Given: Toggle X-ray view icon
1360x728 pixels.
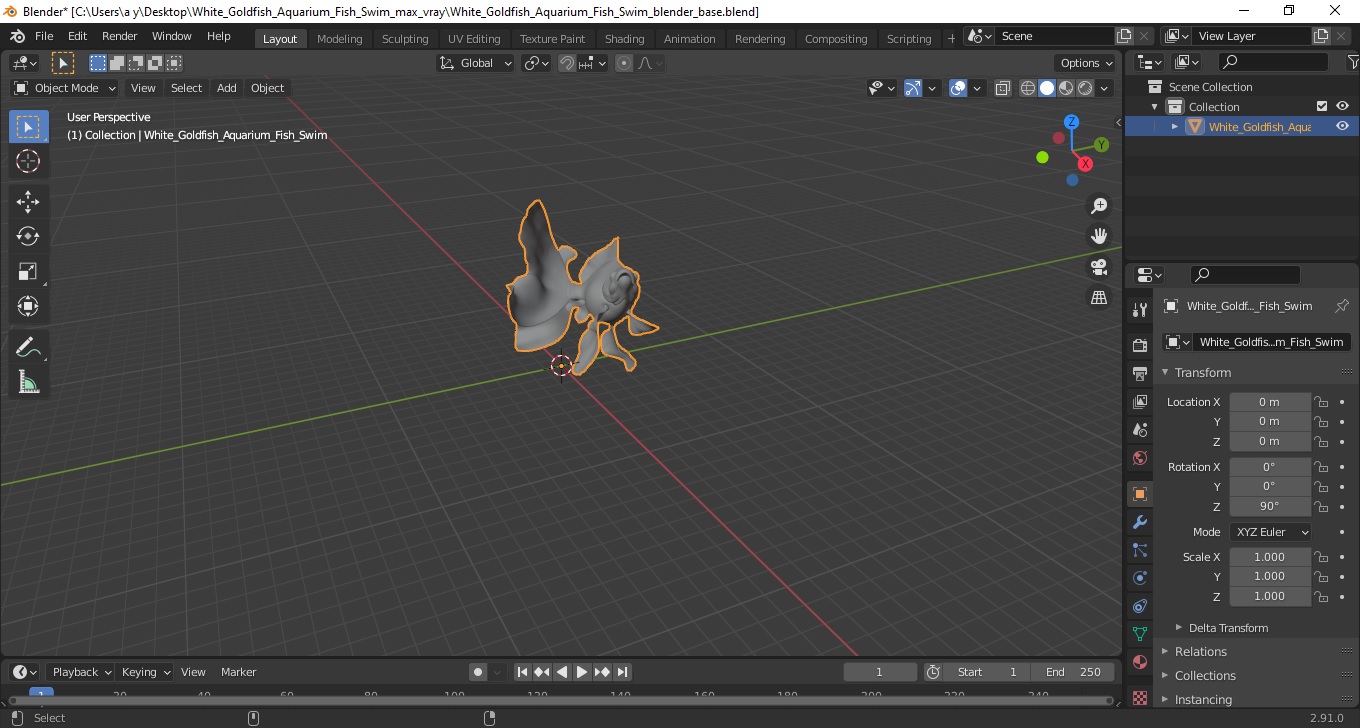Looking at the screenshot, I should 1003,88.
